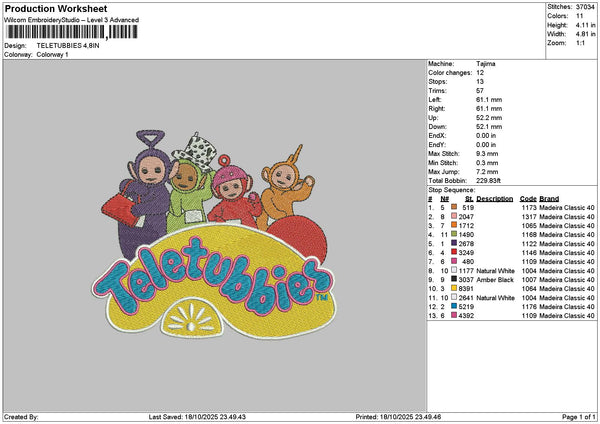This screenshot has width=600, height=424.
Task: Click the Natural White swatch at stop 8
Action: 456,270
